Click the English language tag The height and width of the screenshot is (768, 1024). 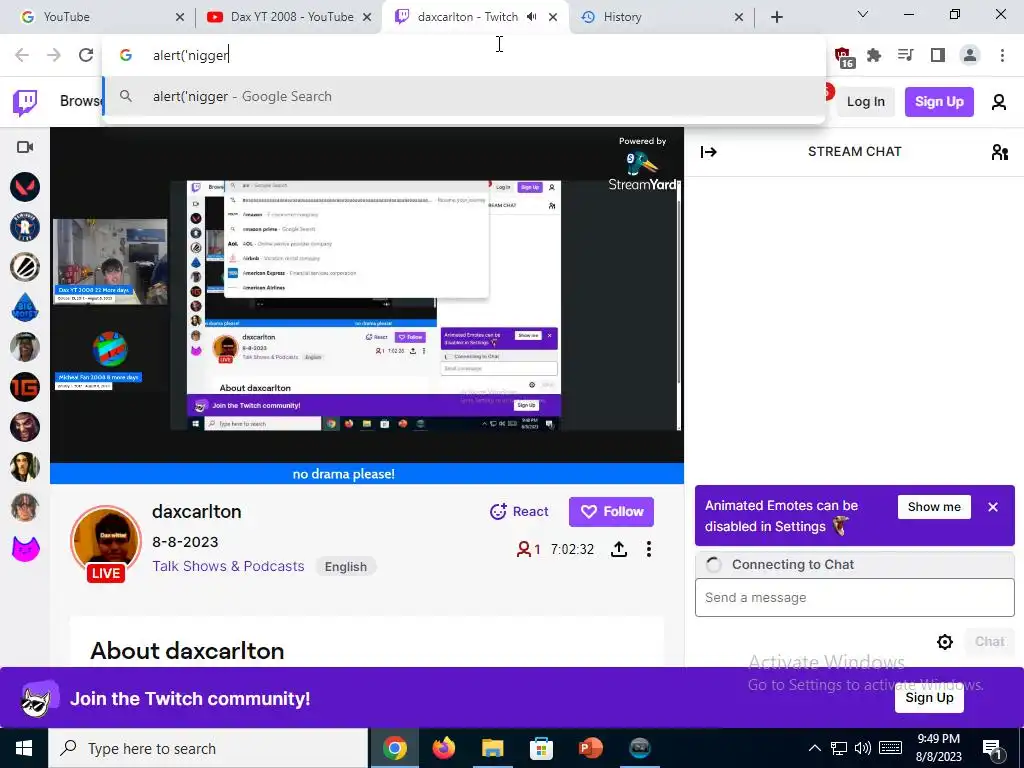(345, 567)
